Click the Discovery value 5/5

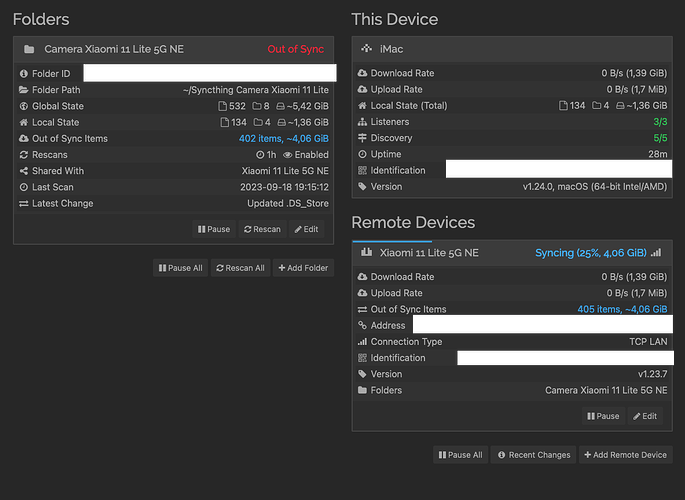click(660, 138)
